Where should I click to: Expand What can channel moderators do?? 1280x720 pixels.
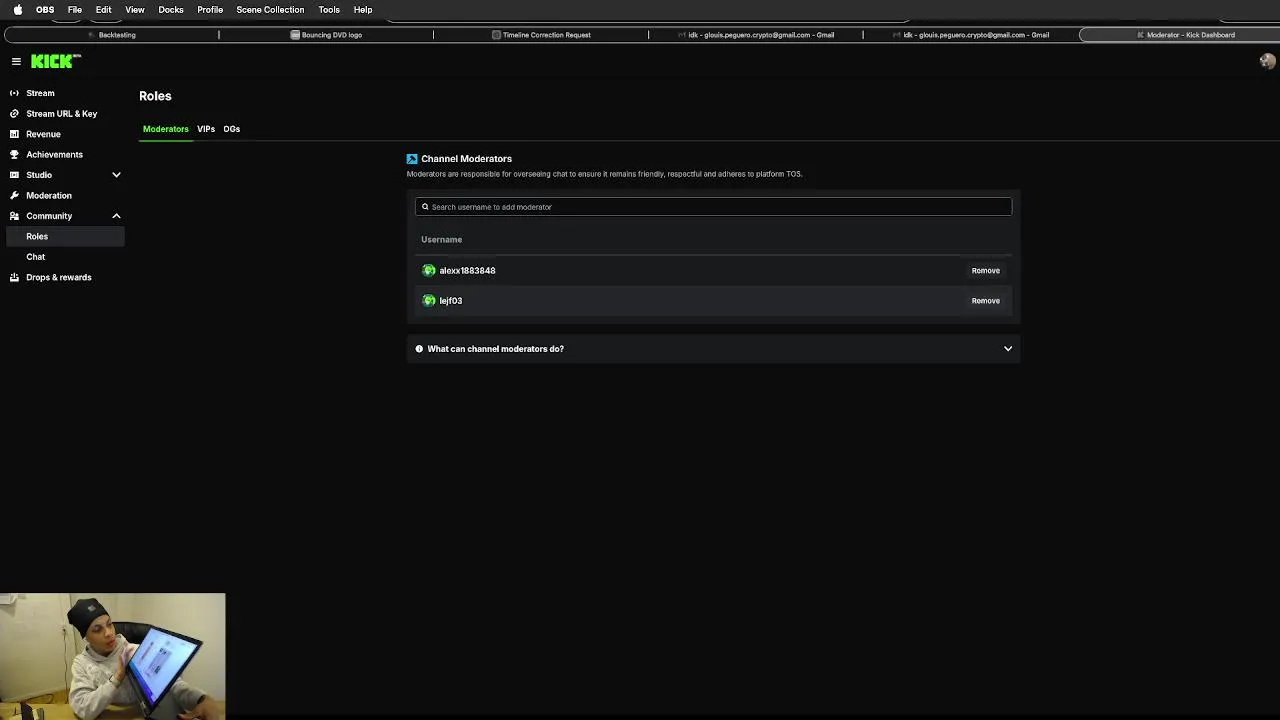click(713, 349)
